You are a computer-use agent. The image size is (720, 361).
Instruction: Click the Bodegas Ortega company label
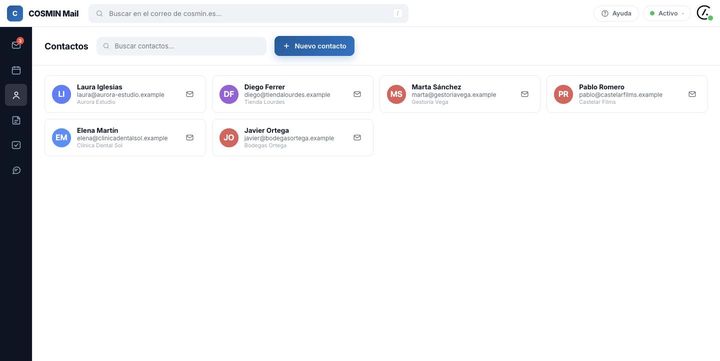click(x=265, y=146)
